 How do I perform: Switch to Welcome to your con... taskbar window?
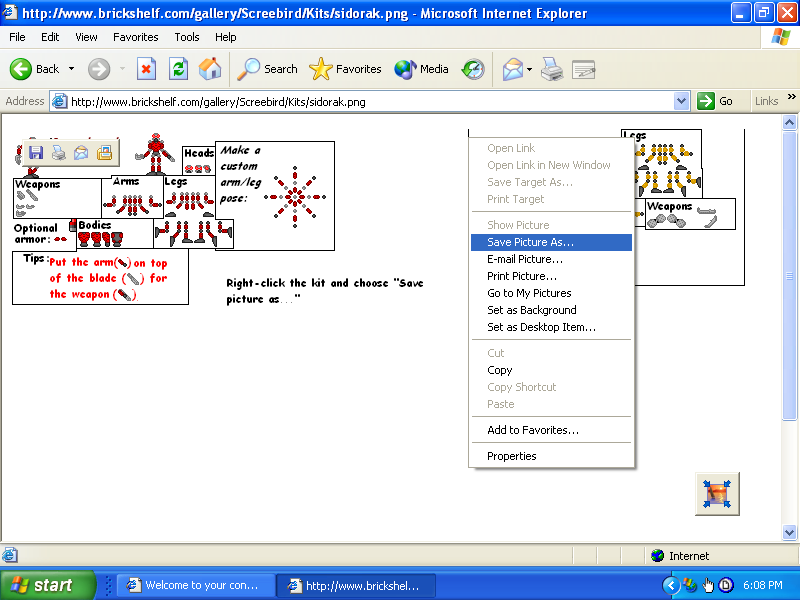(196, 585)
